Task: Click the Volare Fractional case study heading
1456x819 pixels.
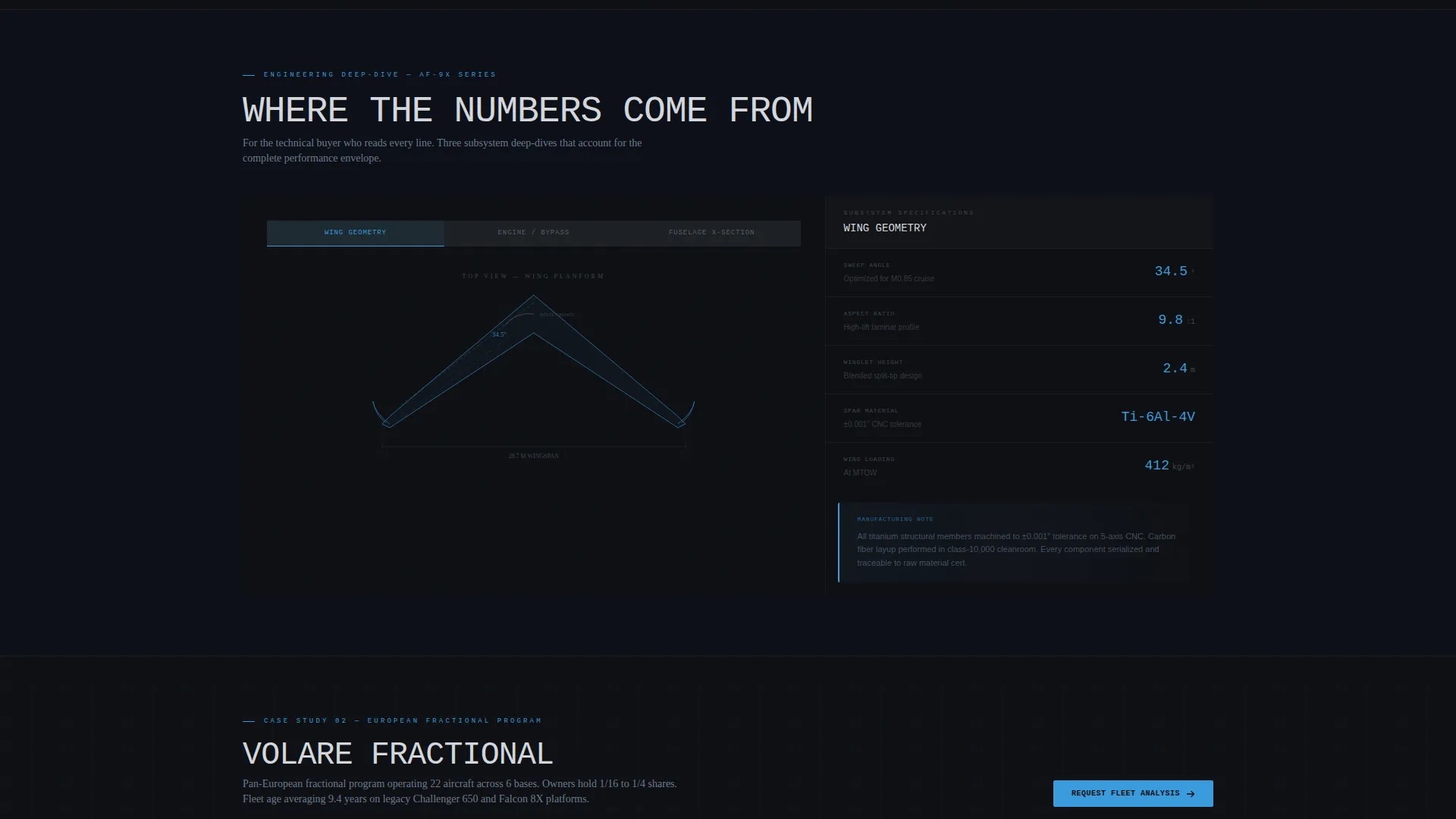Action: (398, 754)
